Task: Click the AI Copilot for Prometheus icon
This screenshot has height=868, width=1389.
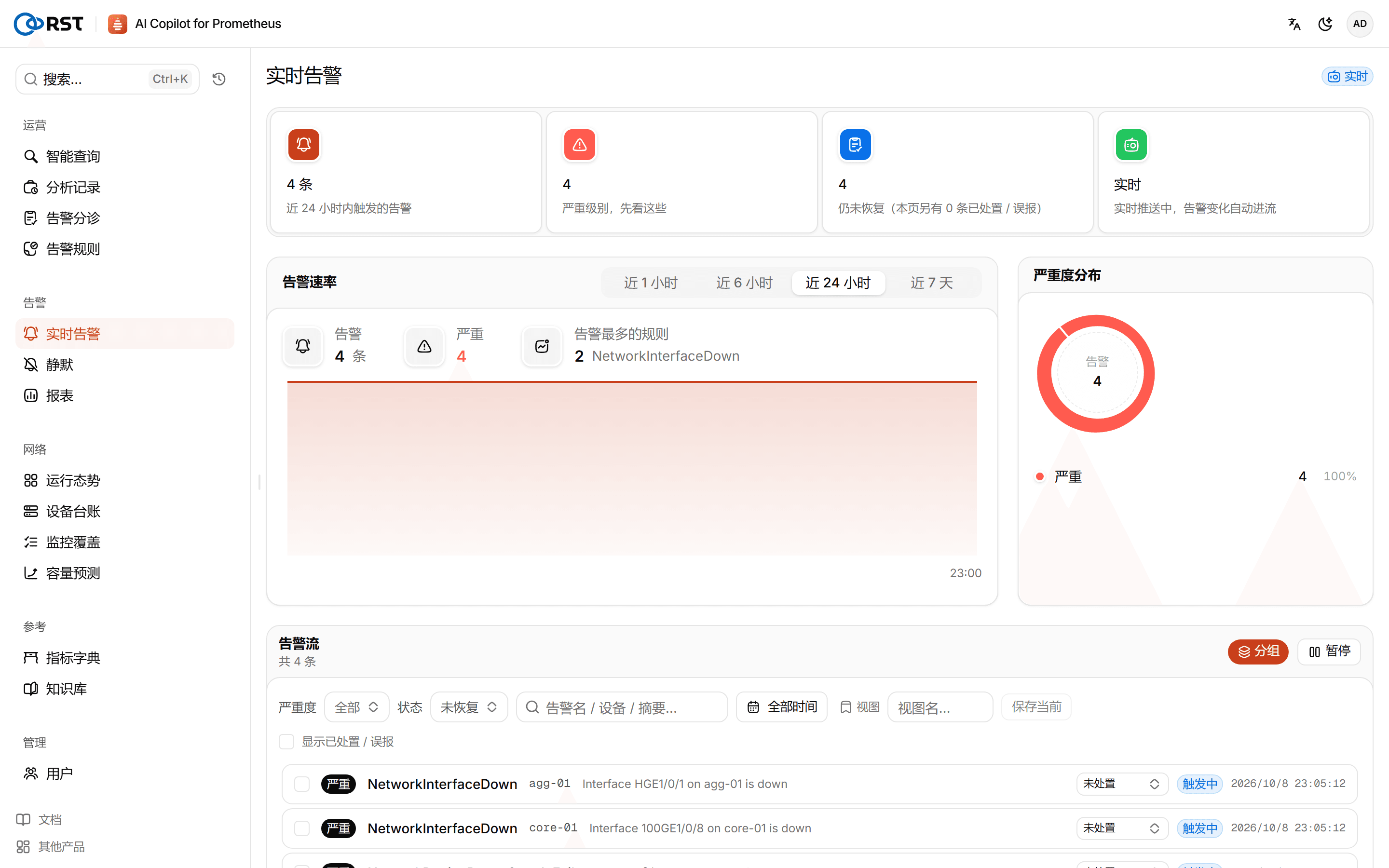Action: pos(118,24)
